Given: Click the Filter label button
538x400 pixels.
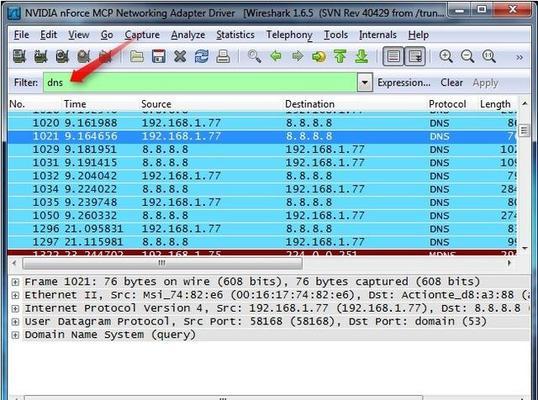Looking at the screenshot, I should tap(26, 82).
